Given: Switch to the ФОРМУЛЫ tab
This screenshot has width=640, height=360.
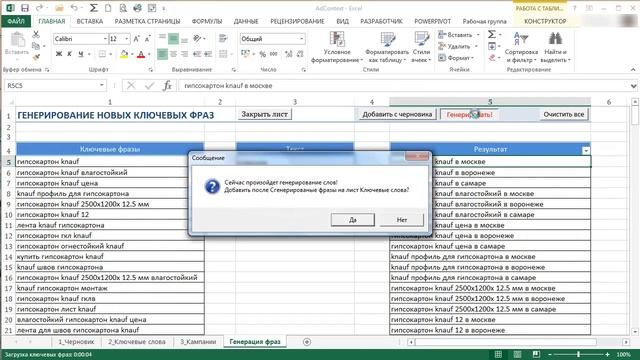Looking at the screenshot, I should click(207, 21).
